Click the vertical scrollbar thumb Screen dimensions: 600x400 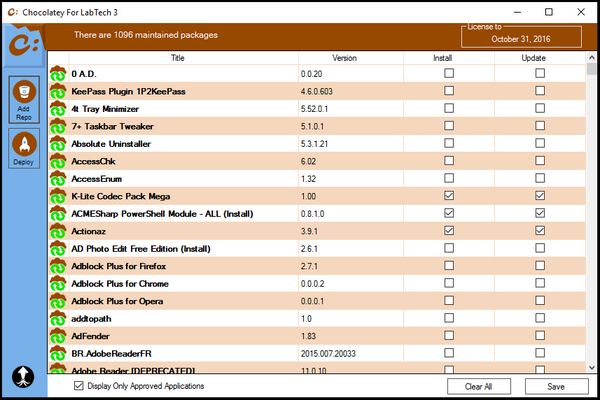pos(592,69)
